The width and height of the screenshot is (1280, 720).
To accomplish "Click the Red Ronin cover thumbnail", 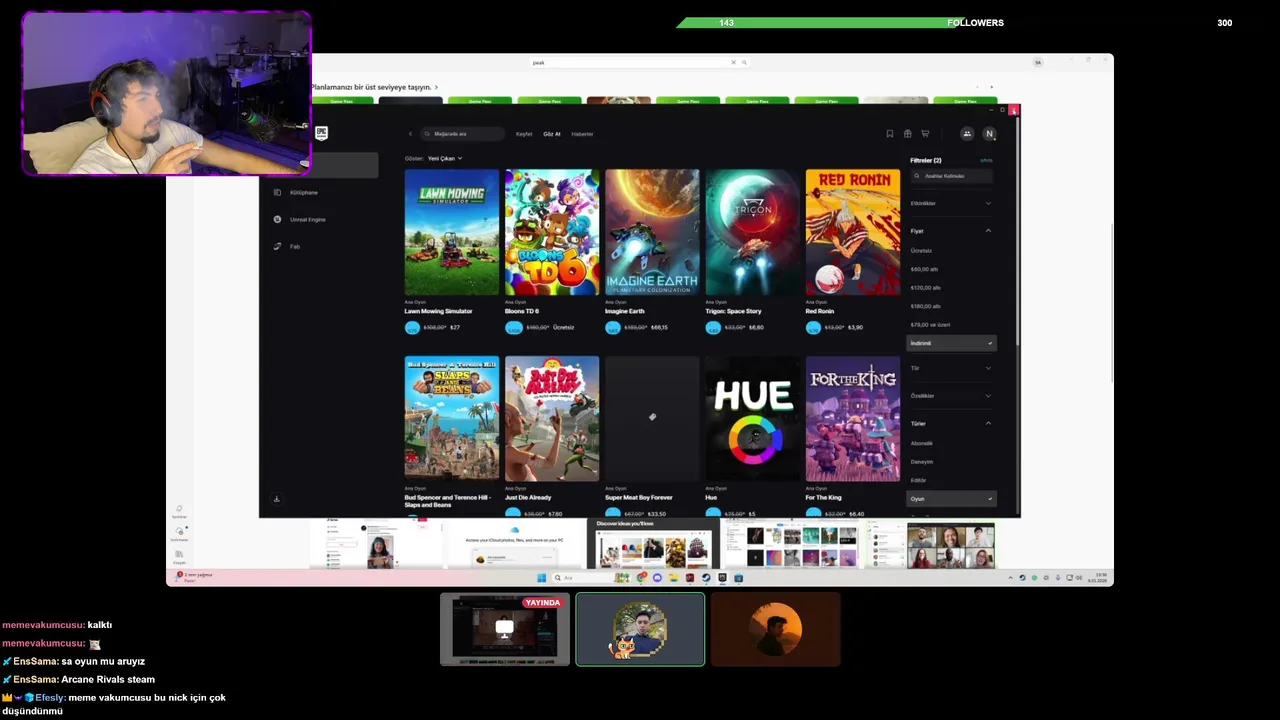I will tap(853, 232).
